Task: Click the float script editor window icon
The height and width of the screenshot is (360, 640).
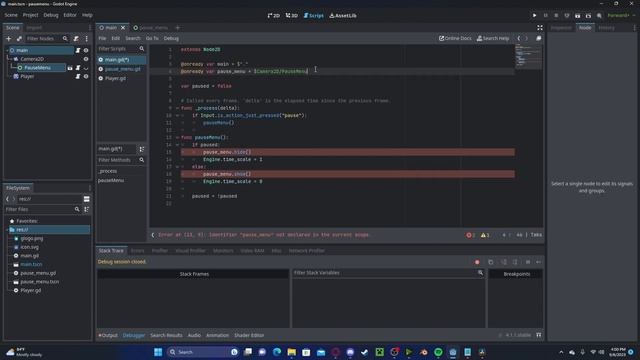Action: pos(538,38)
